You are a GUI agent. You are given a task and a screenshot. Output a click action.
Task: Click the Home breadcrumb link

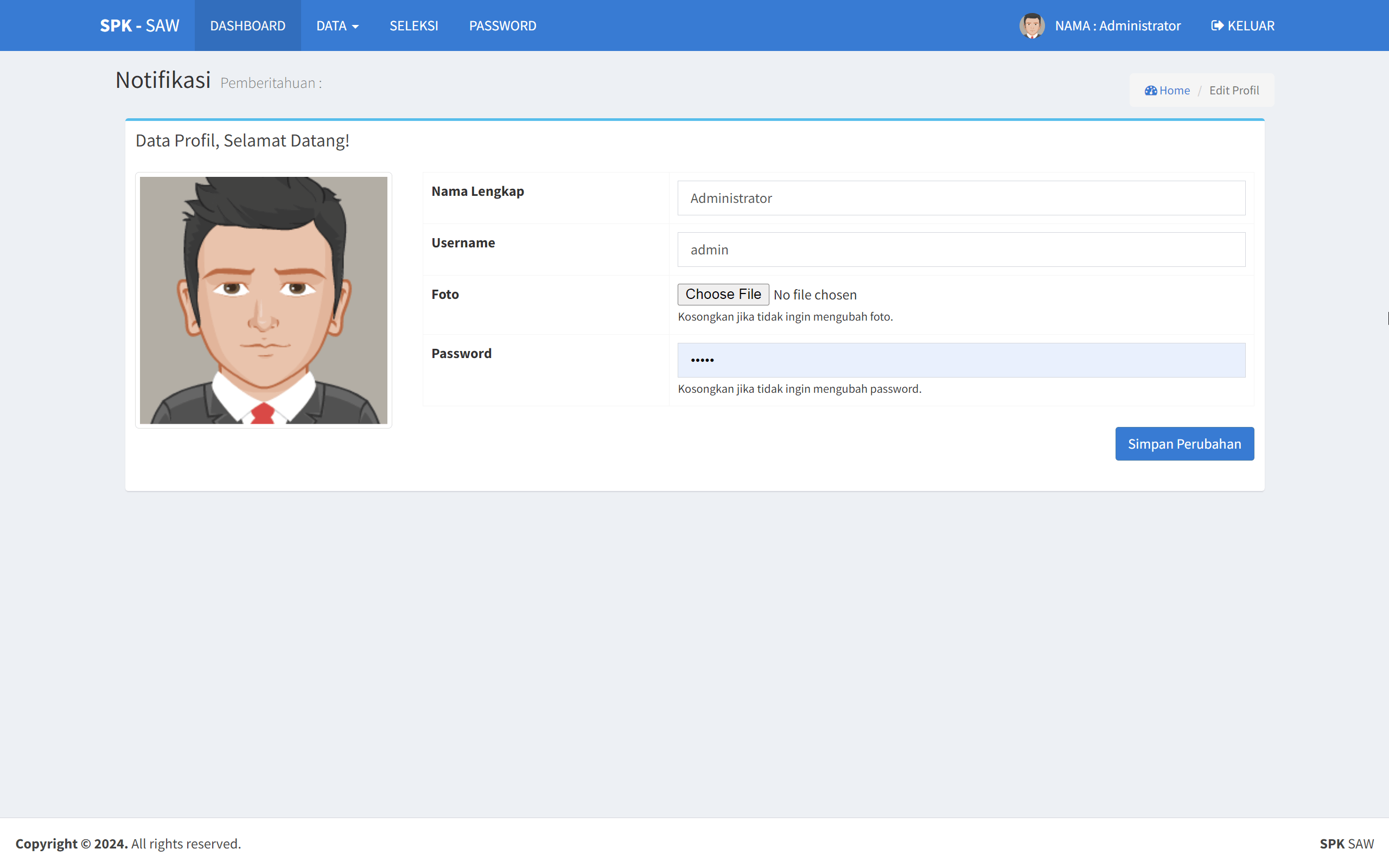pyautogui.click(x=1173, y=90)
